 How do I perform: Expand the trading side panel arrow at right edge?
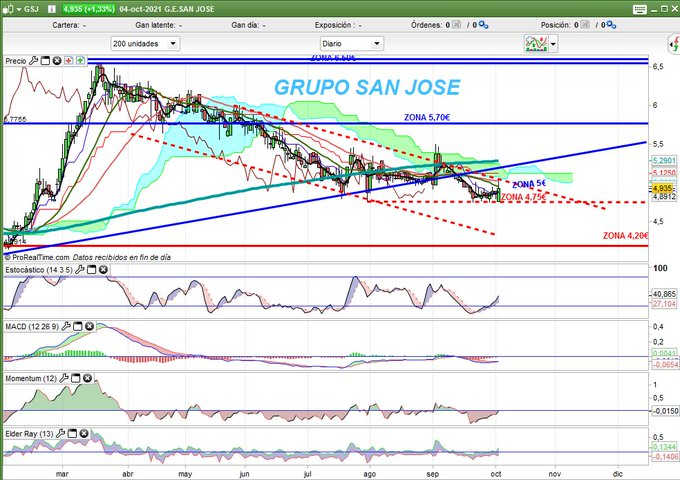pos(673,44)
